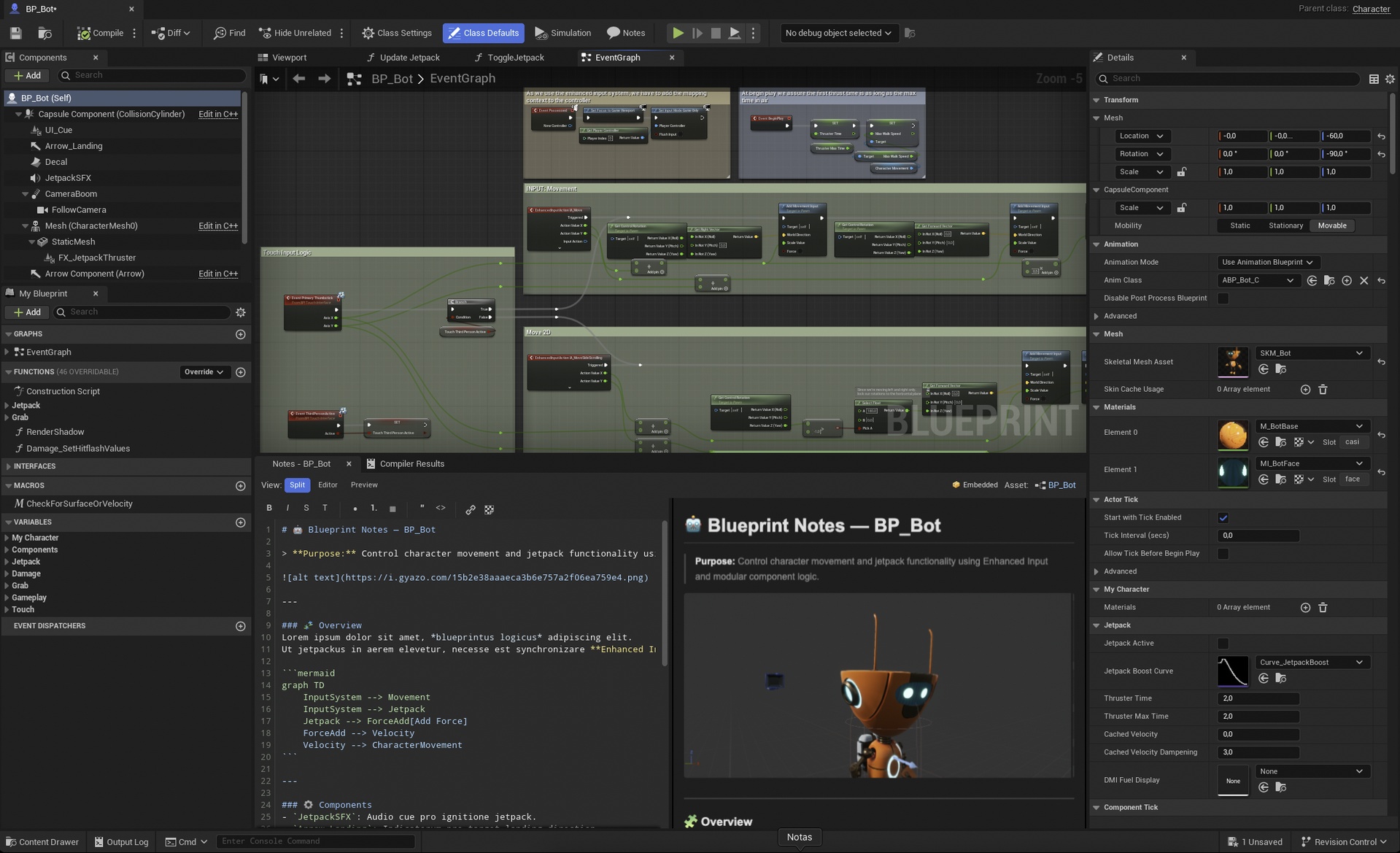This screenshot has width=1400, height=853.
Task: Collapse the CameraBoom component tree node
Action: tap(26, 194)
